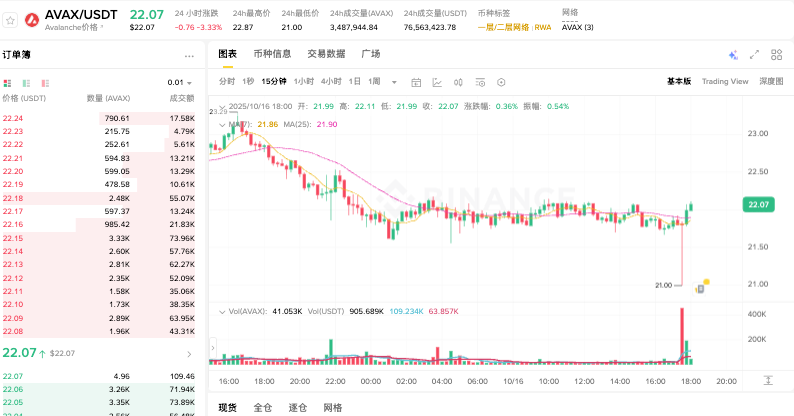Open the 网格 grid trading tab
Image resolution: width=794 pixels, height=416 pixels.
[x=333, y=407]
